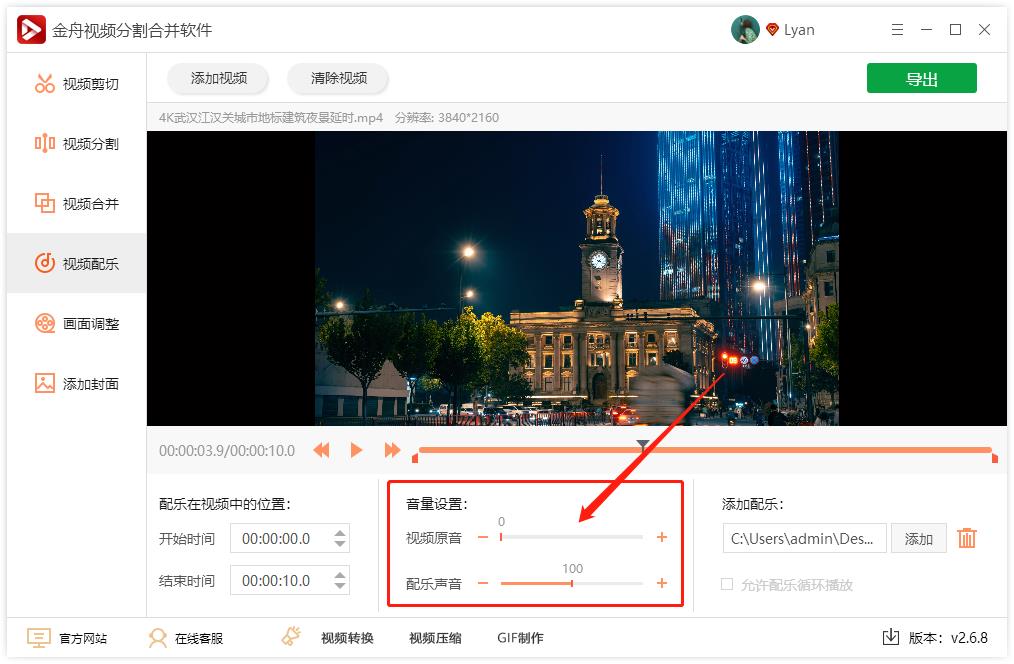Click the 画面调整 film reel icon
The image size is (1014, 664).
pos(45,323)
